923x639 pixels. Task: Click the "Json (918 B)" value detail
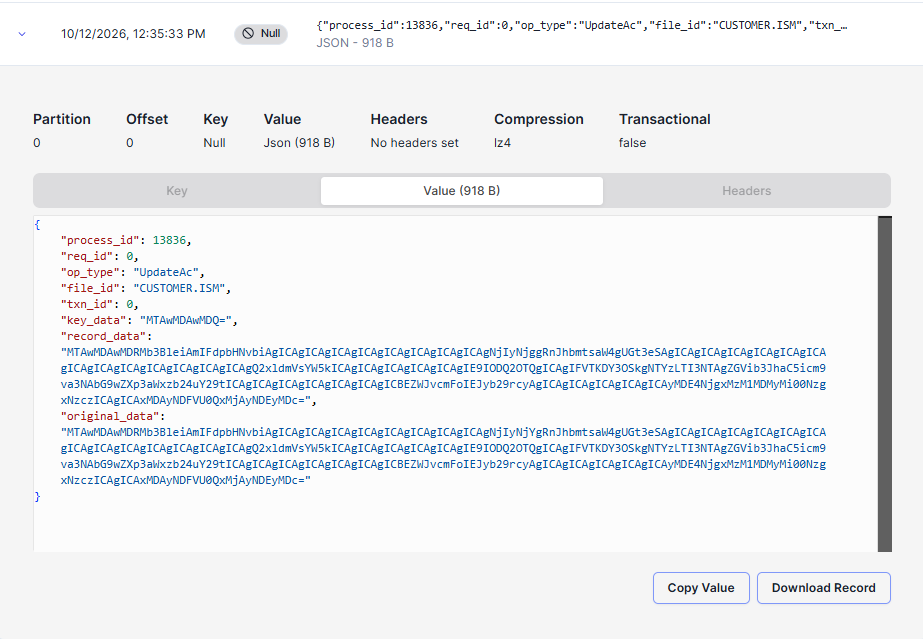[x=299, y=142]
